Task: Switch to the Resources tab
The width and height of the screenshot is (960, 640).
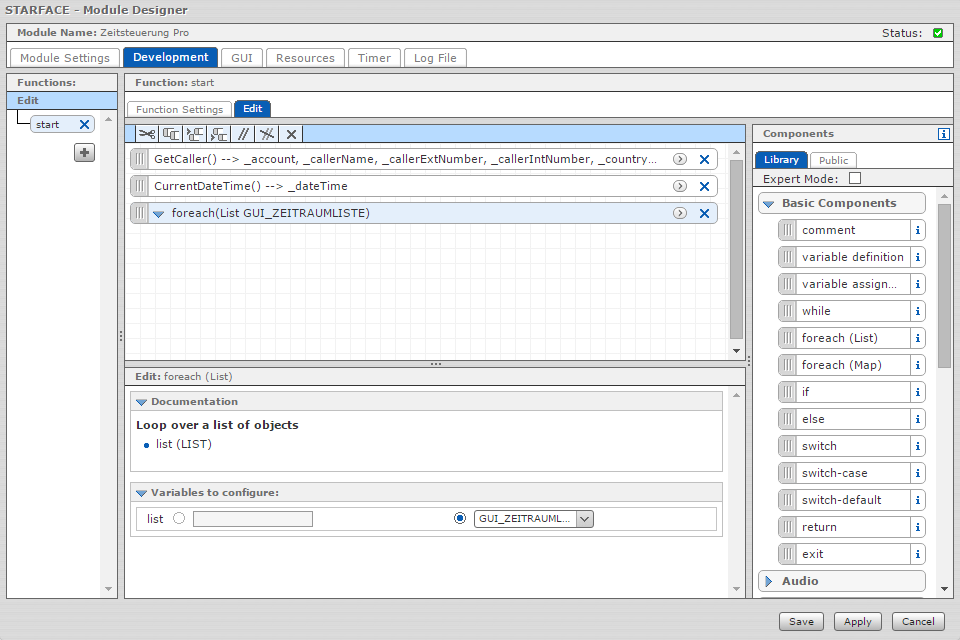Action: click(305, 58)
